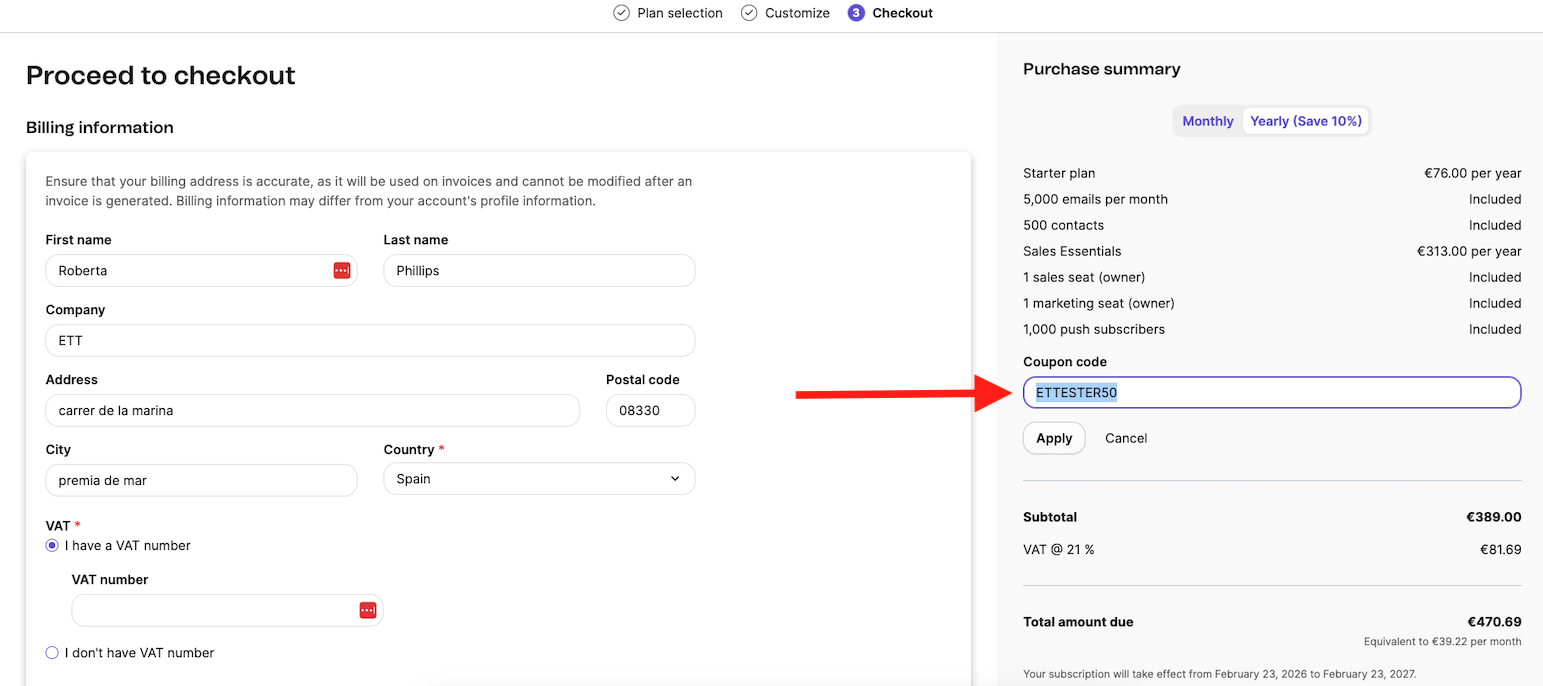This screenshot has width=1543, height=686.
Task: Go back to the Plan selection step
Action: 680,13
